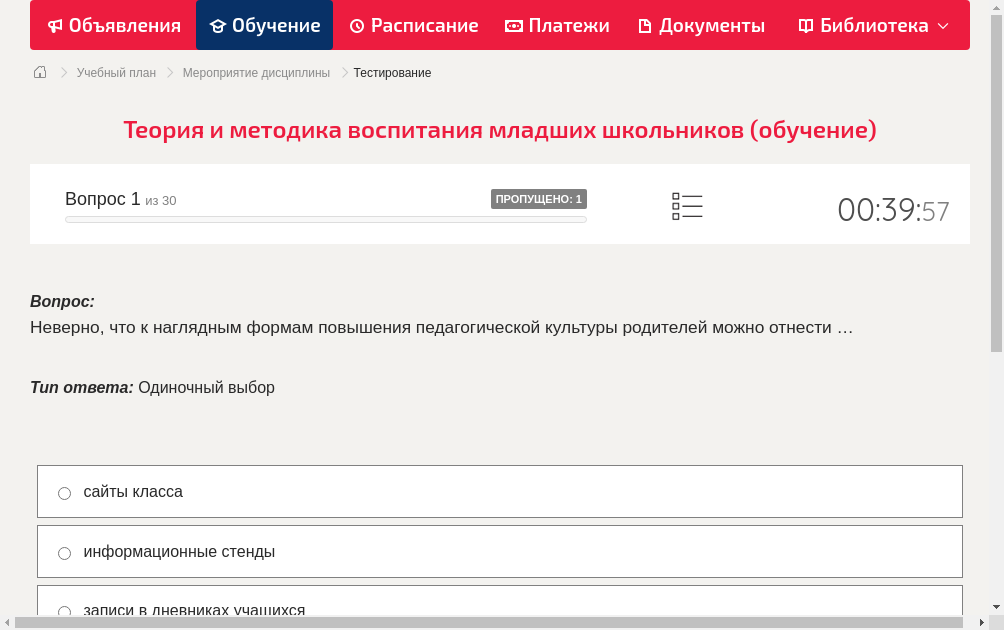This screenshot has height=630, width=1004.
Task: Select the graduation cap icon for Обучение
Action: (x=218, y=25)
